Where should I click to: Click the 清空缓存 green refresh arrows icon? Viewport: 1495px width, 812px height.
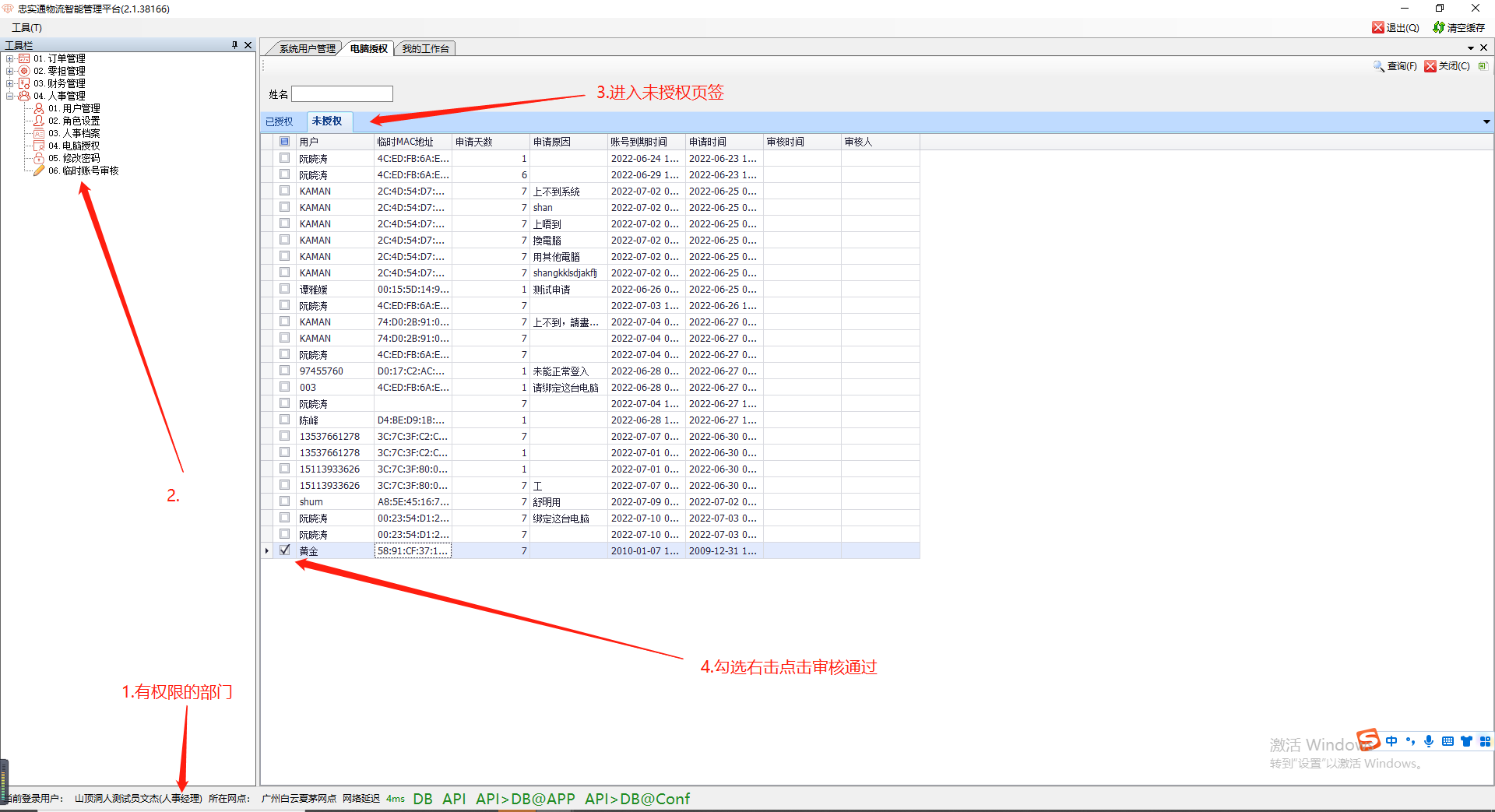coord(1438,27)
